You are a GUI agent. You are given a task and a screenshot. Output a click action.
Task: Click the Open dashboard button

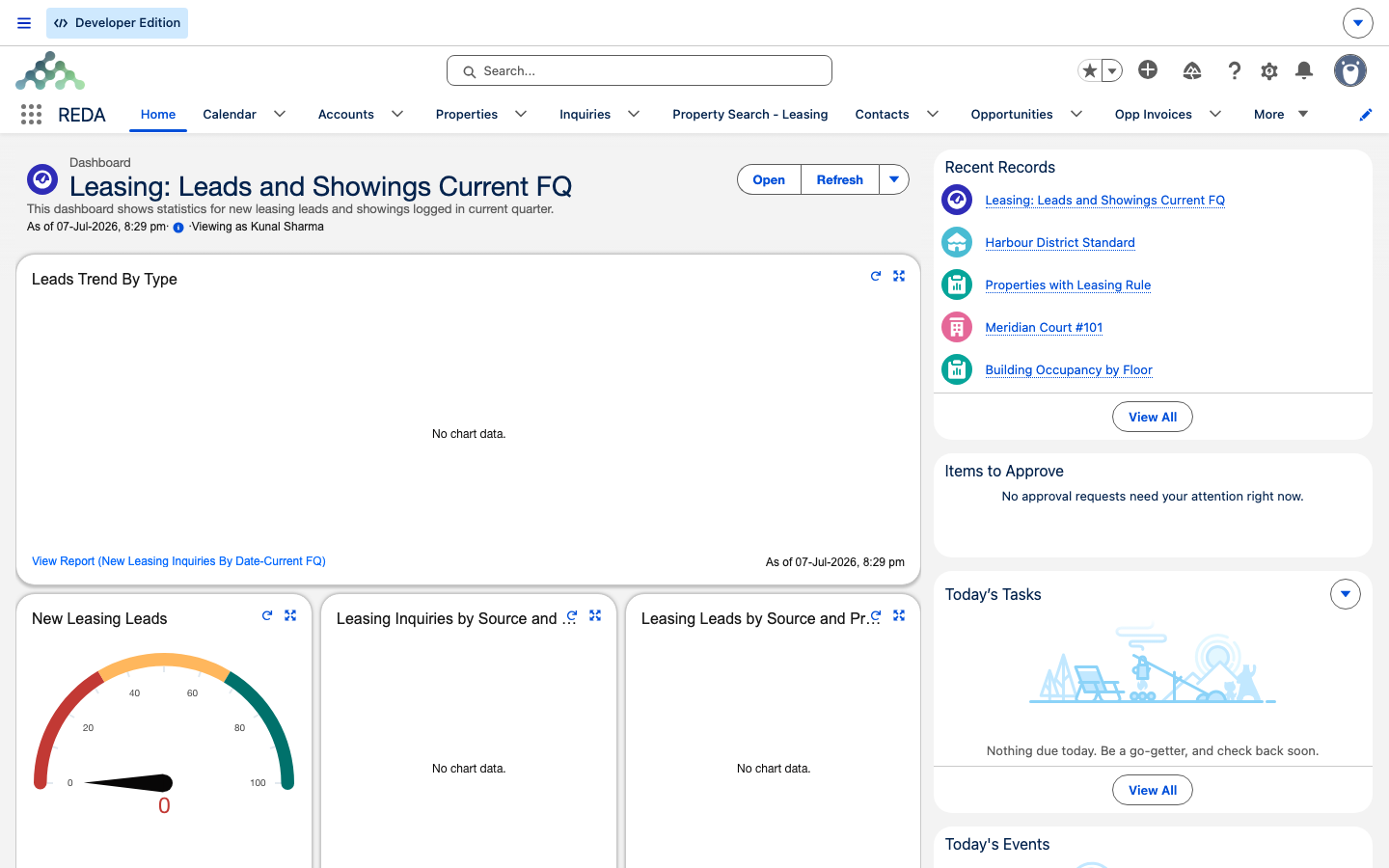769,179
